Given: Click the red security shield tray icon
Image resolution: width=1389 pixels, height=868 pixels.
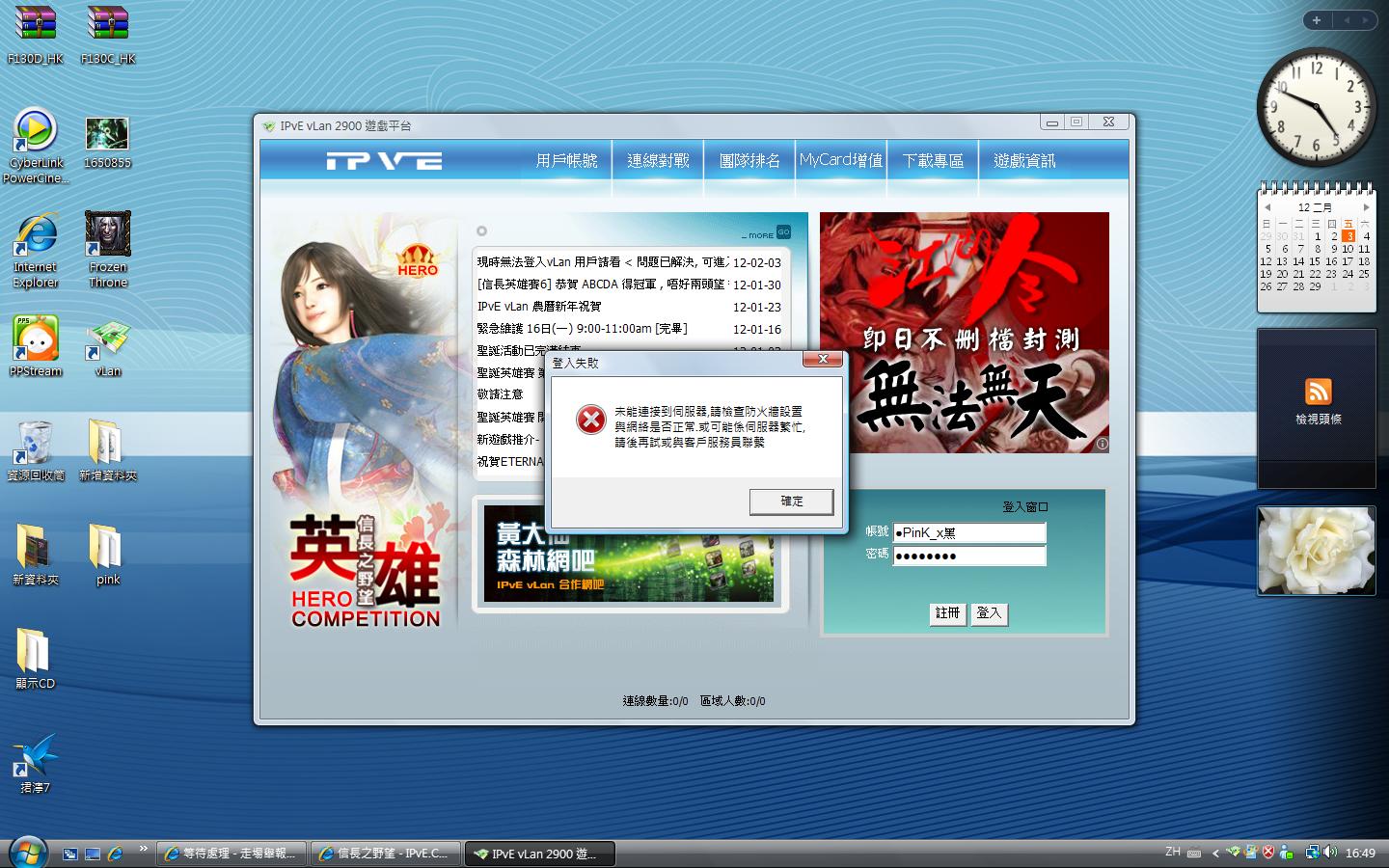Looking at the screenshot, I should [x=1268, y=853].
